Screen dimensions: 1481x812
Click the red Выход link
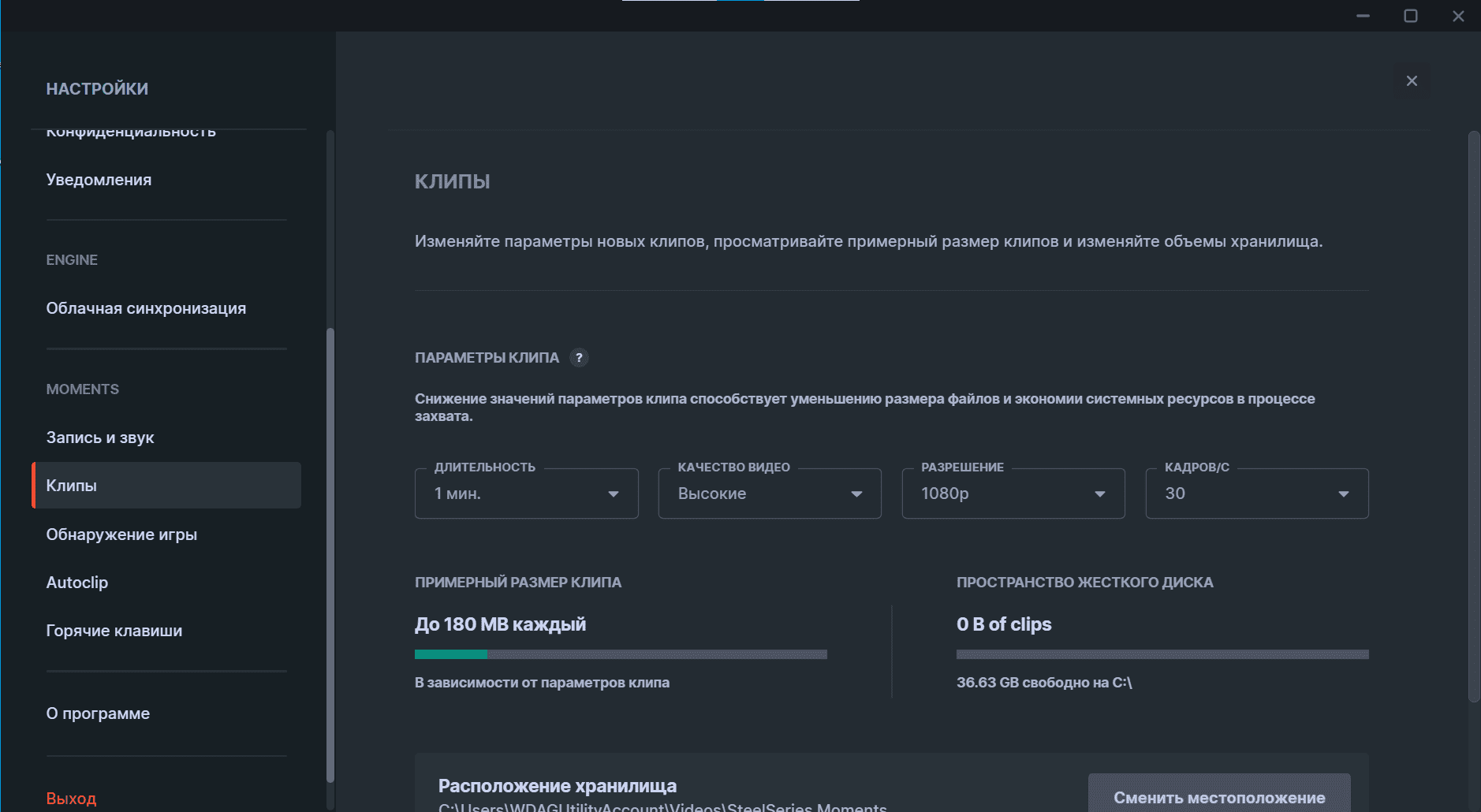click(71, 798)
